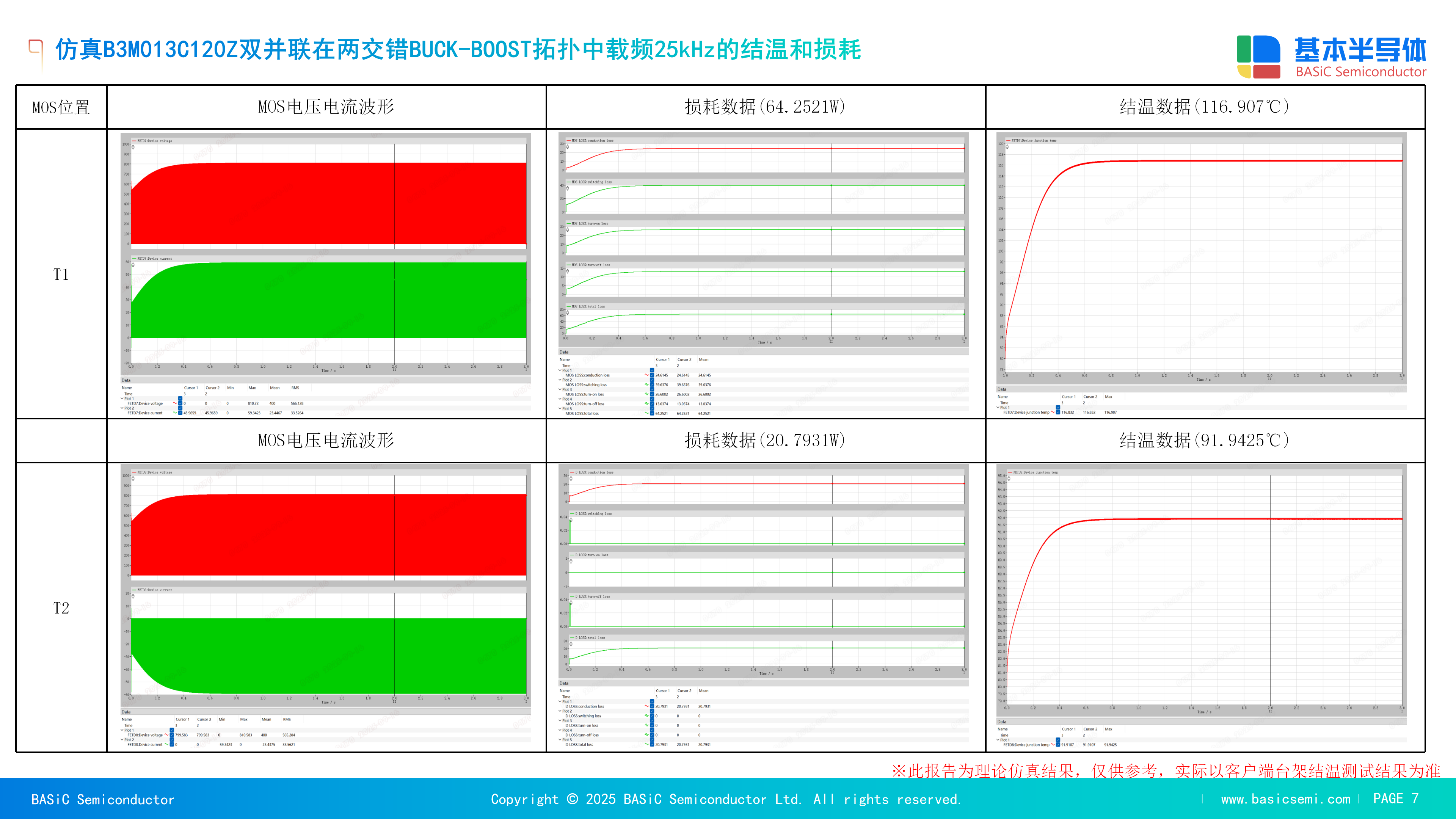Collapse Plot 4 above D LOSS:turn-off loss
The image size is (1456, 819).
tap(560, 730)
